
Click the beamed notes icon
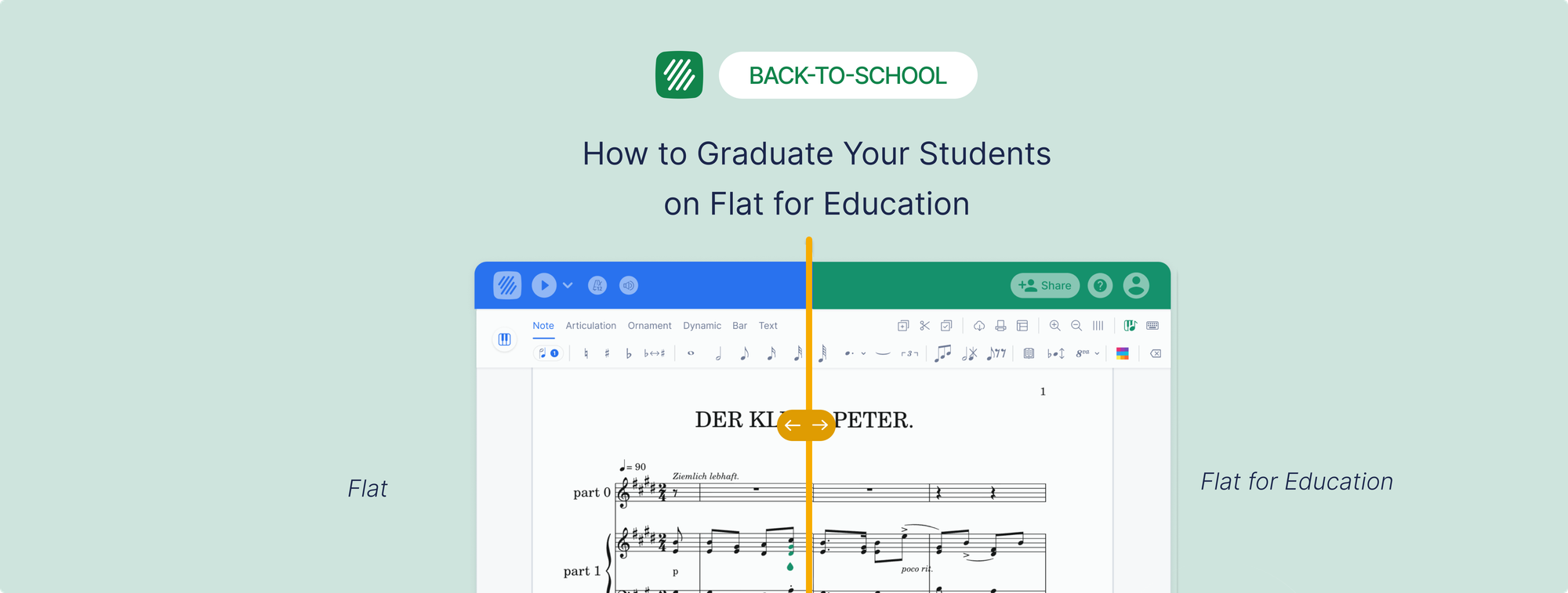943,353
